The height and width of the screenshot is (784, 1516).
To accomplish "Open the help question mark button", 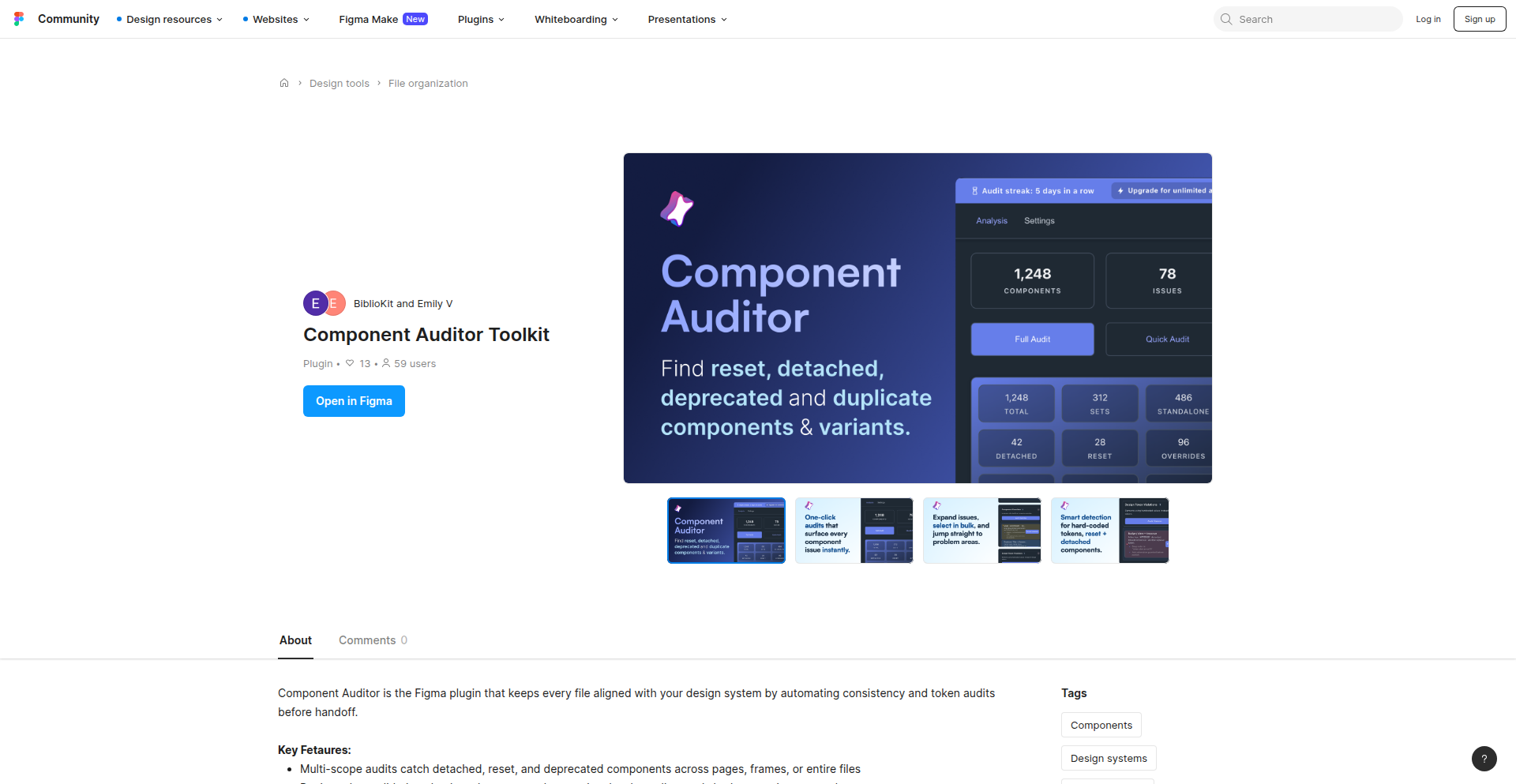I will [x=1485, y=759].
